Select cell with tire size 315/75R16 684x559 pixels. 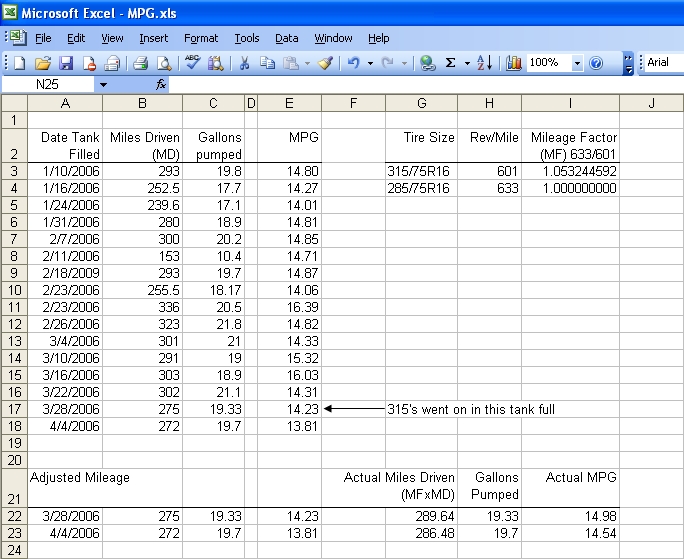coord(421,171)
